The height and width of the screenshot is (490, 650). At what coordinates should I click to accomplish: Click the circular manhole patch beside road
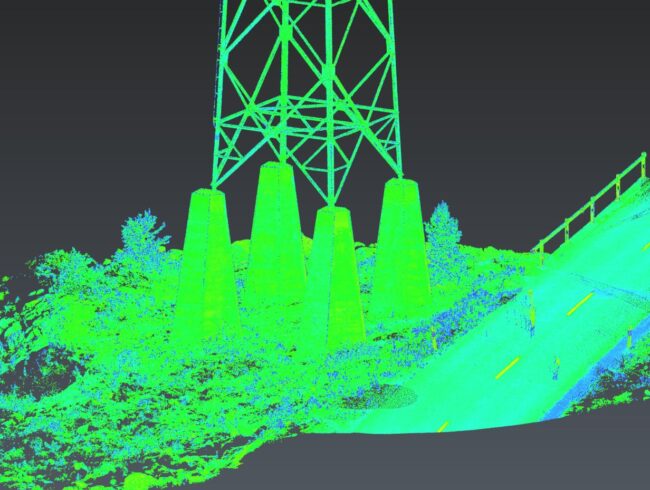pos(378,396)
